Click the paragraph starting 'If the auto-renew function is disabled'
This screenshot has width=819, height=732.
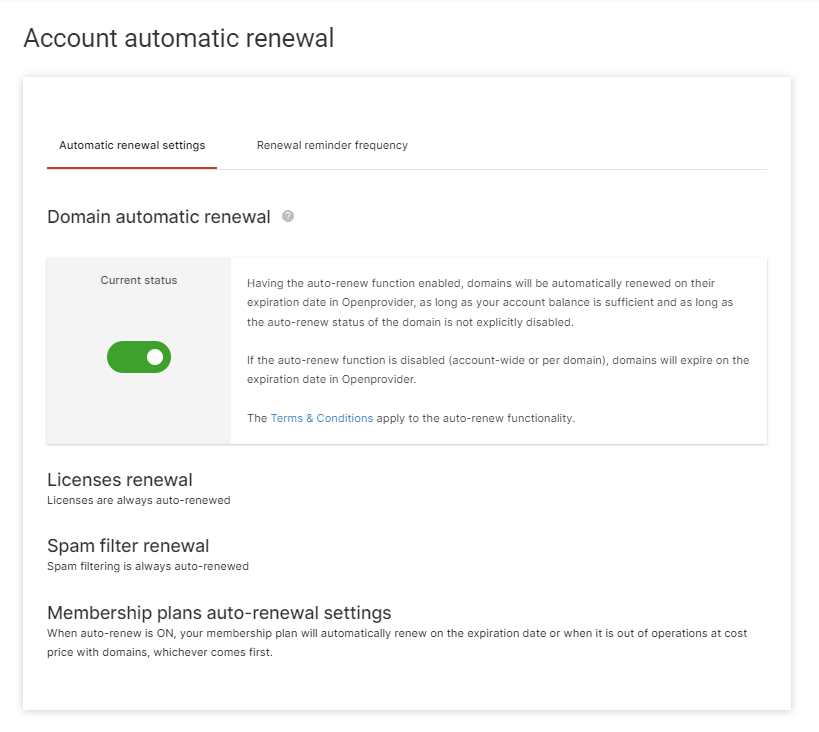coord(498,369)
